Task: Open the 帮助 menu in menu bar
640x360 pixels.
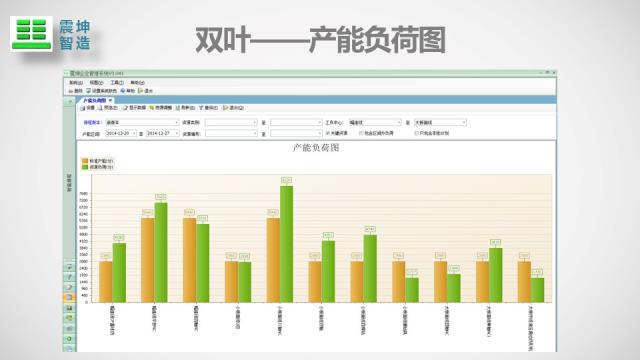Action: 138,83
